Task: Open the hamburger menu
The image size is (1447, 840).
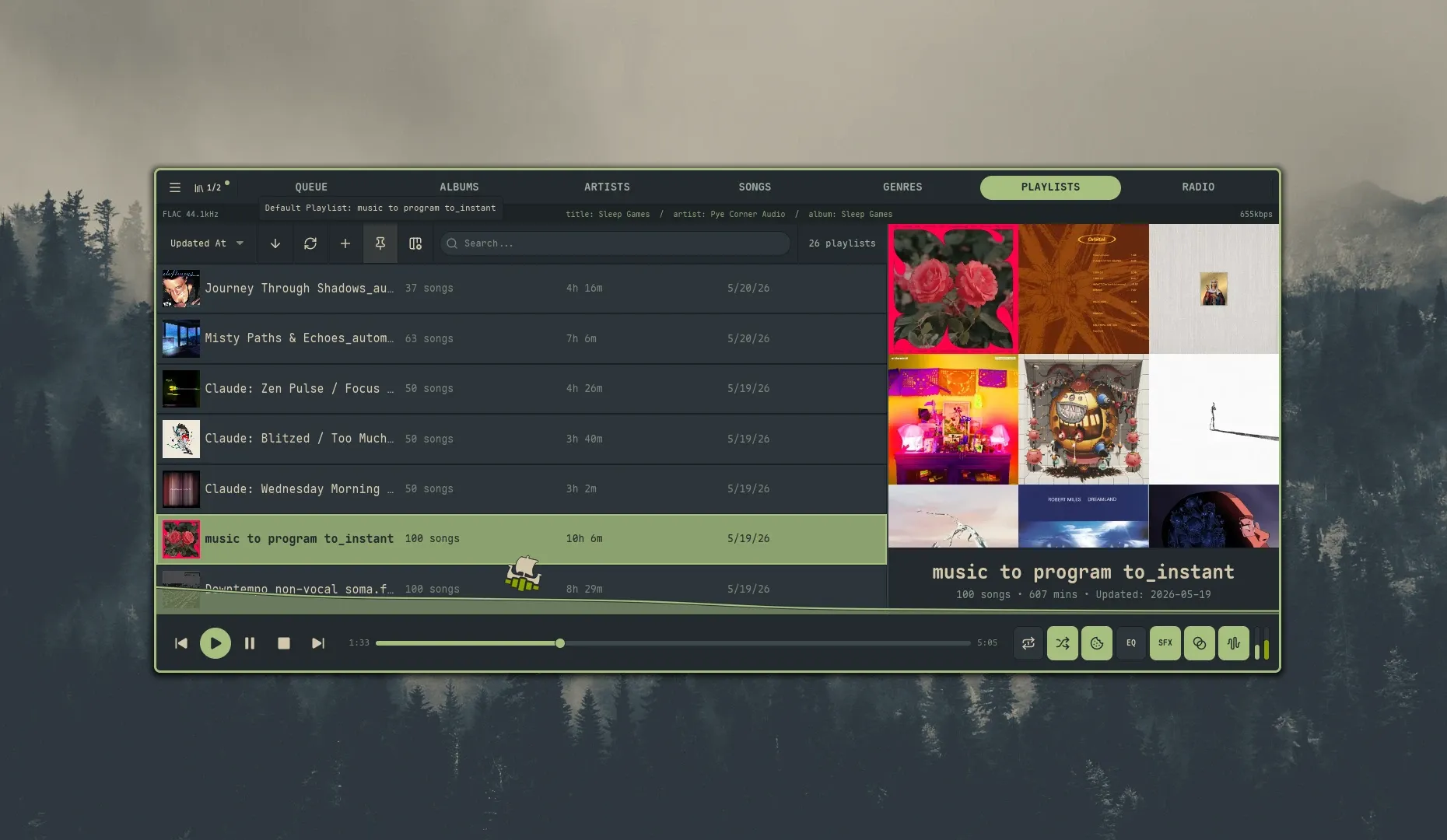Action: click(175, 187)
